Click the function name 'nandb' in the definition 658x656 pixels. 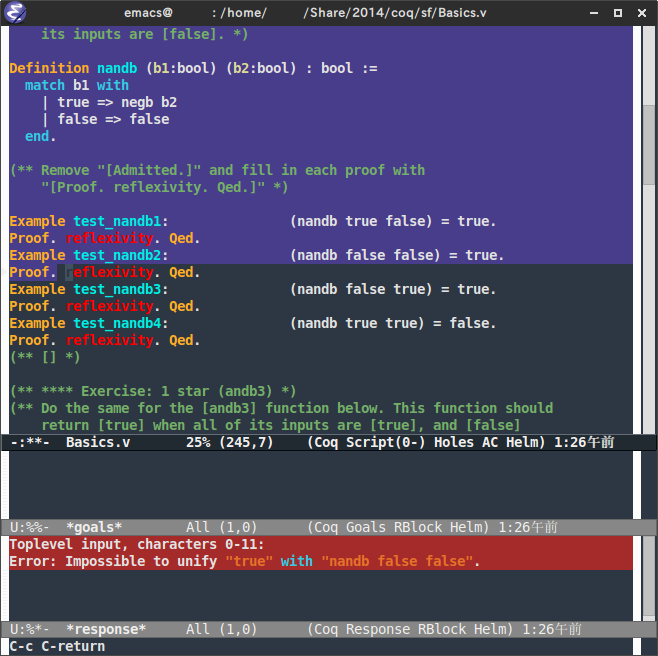(117, 68)
